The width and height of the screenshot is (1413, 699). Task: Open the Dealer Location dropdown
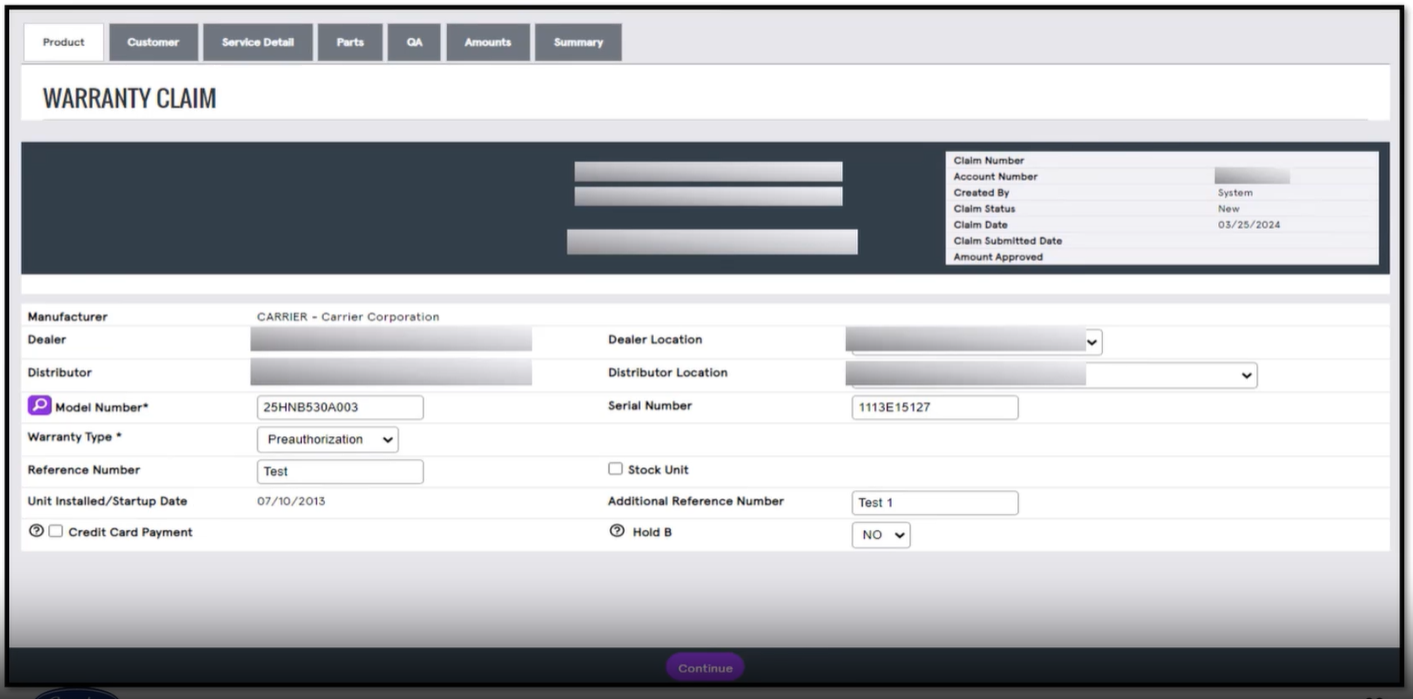click(x=1089, y=341)
